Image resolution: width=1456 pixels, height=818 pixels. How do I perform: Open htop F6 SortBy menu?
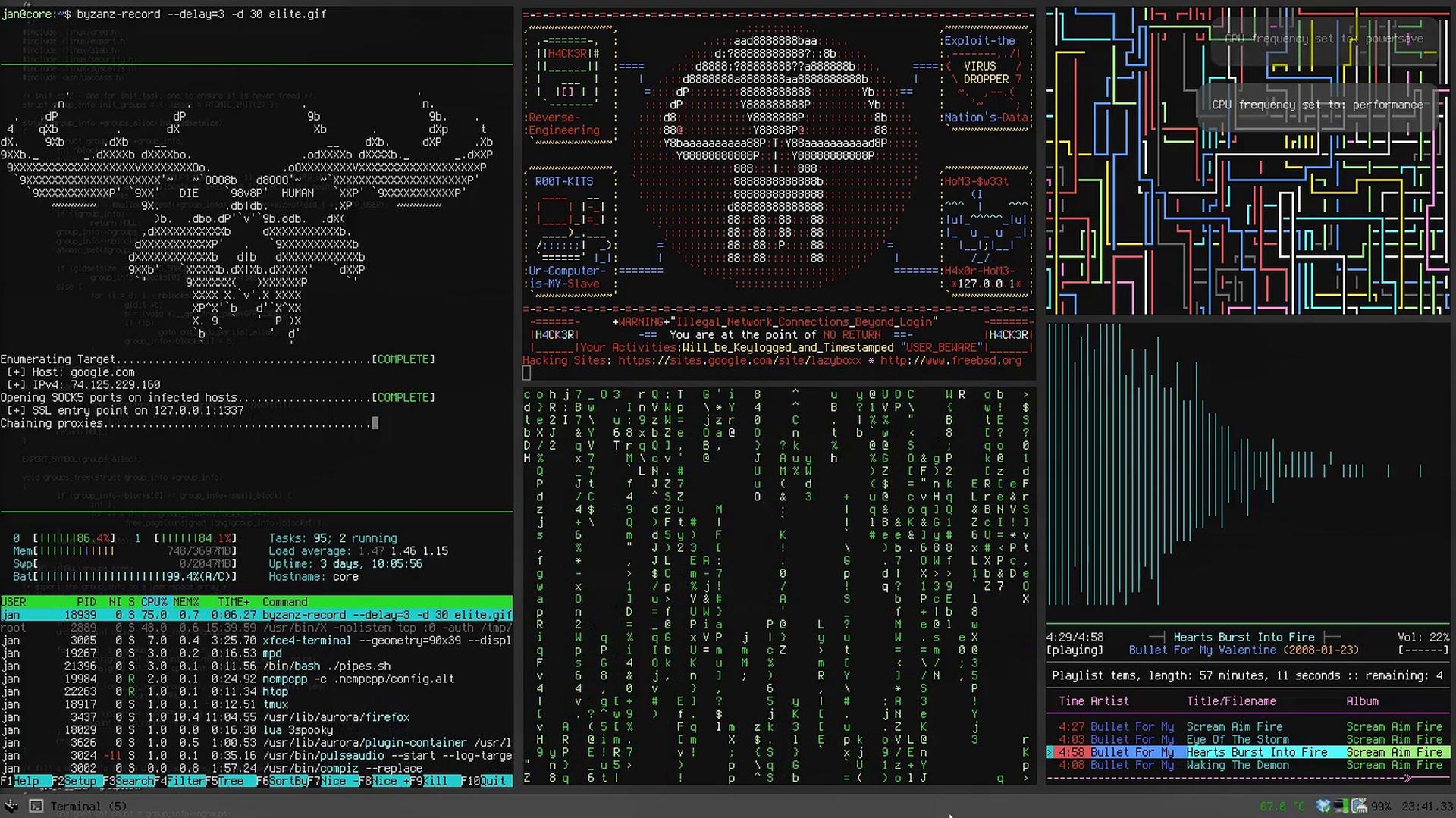point(282,781)
